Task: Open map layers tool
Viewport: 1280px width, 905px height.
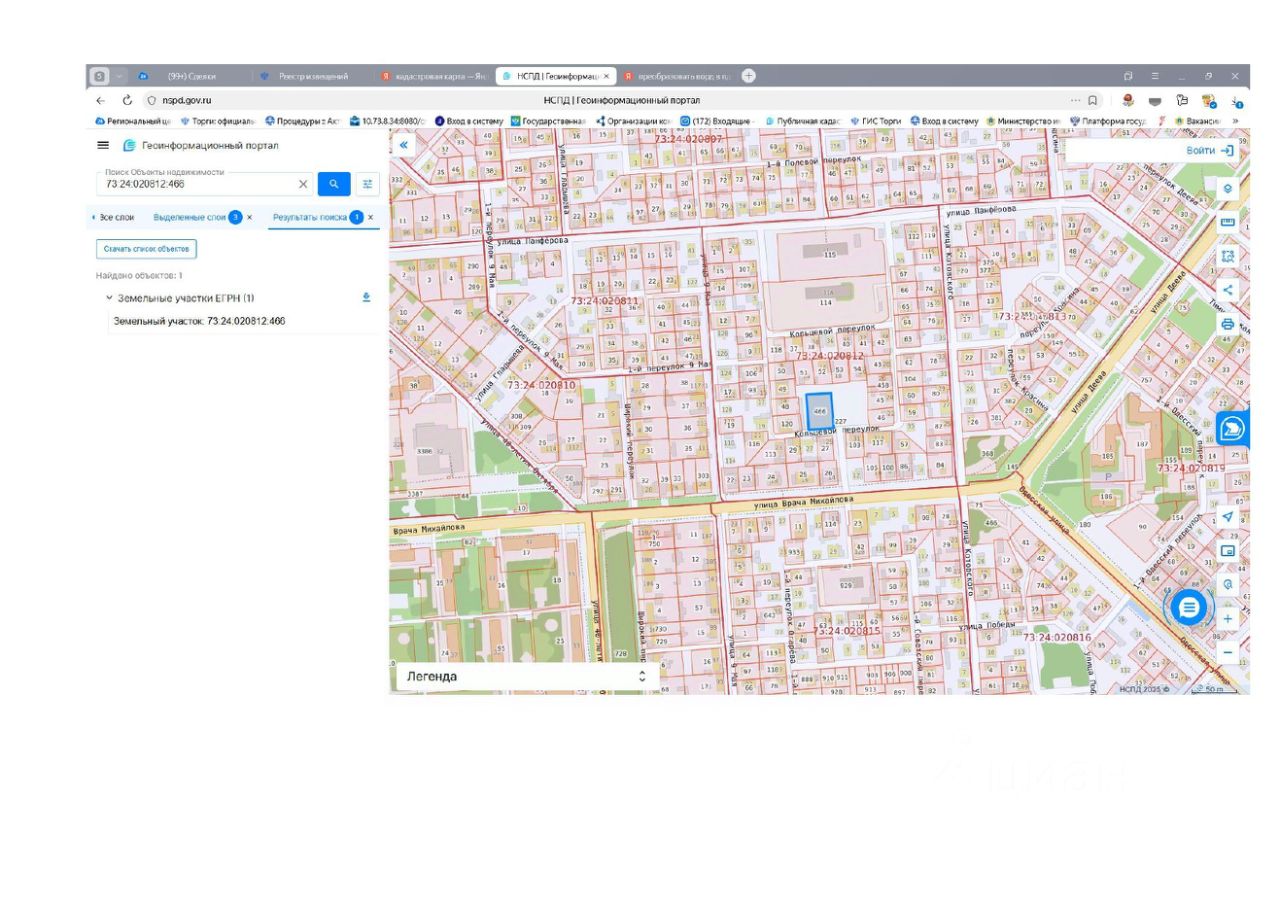Action: (1228, 189)
